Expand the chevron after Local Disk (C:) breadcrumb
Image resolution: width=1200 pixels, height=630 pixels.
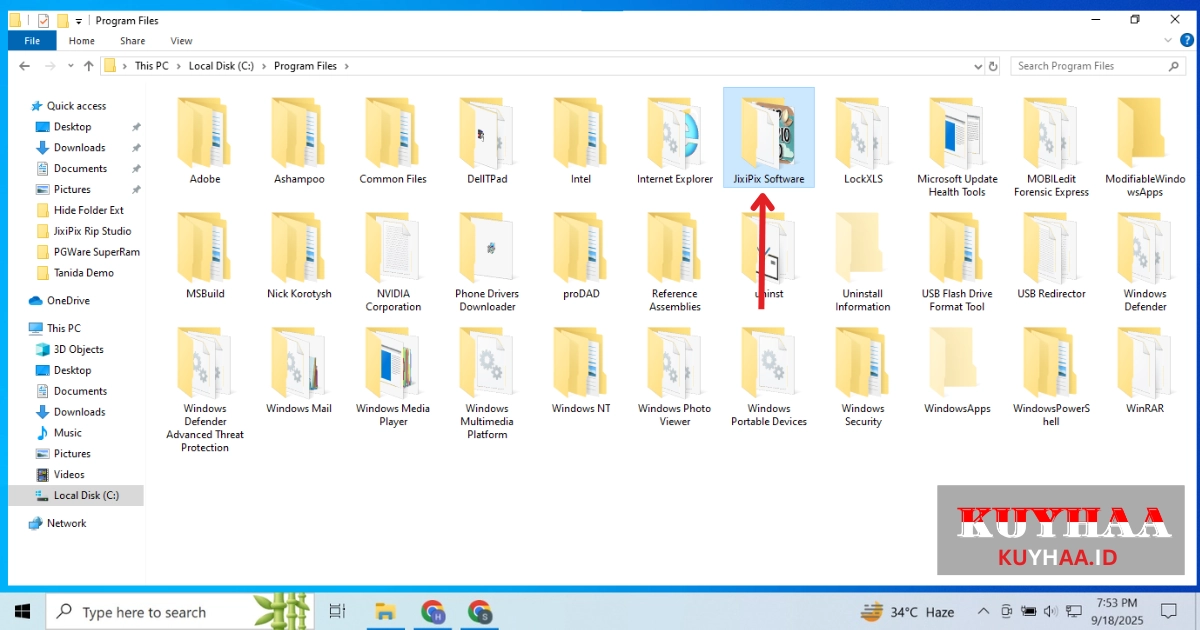coord(264,66)
